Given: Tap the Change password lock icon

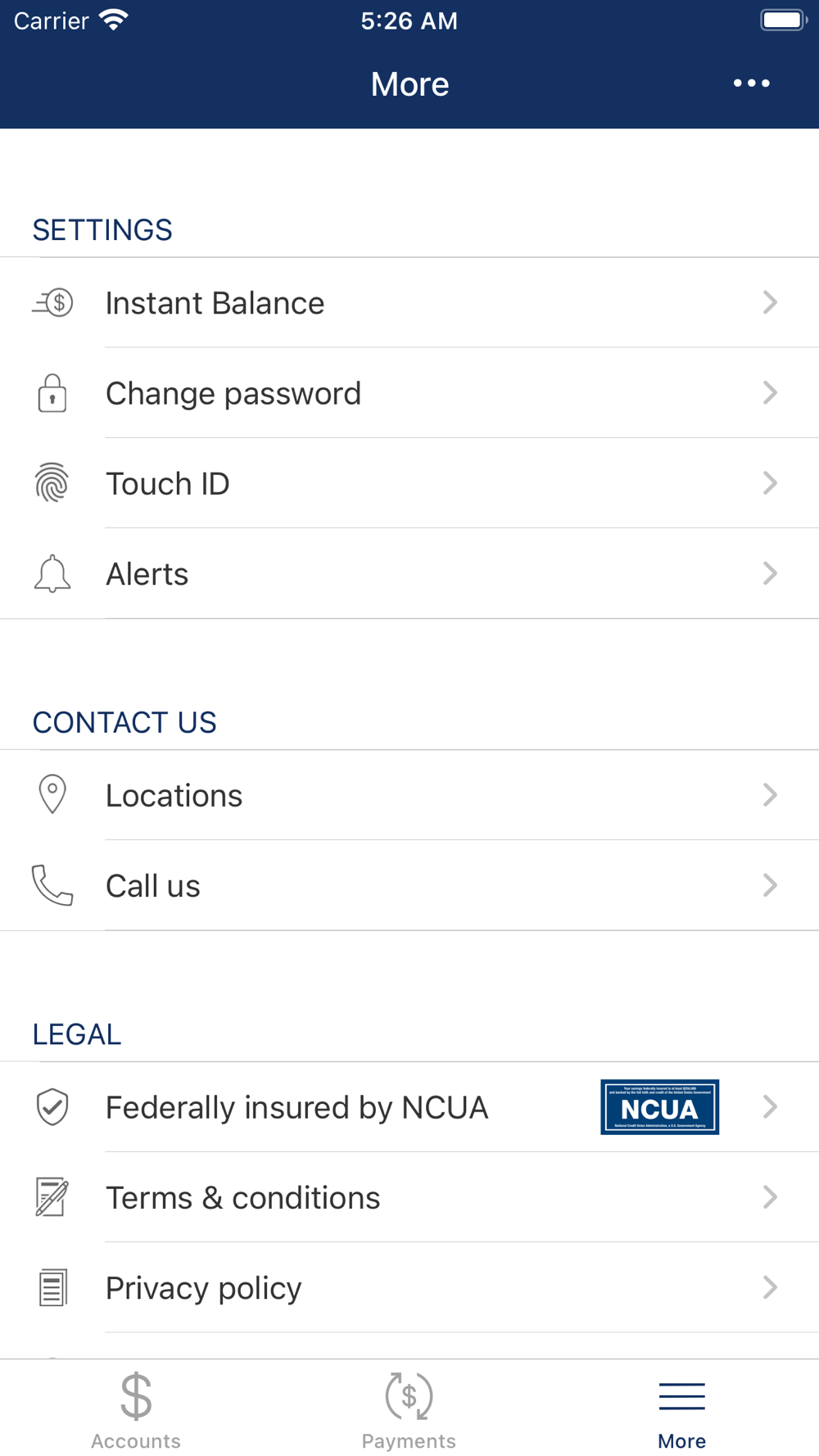Looking at the screenshot, I should coord(52,393).
